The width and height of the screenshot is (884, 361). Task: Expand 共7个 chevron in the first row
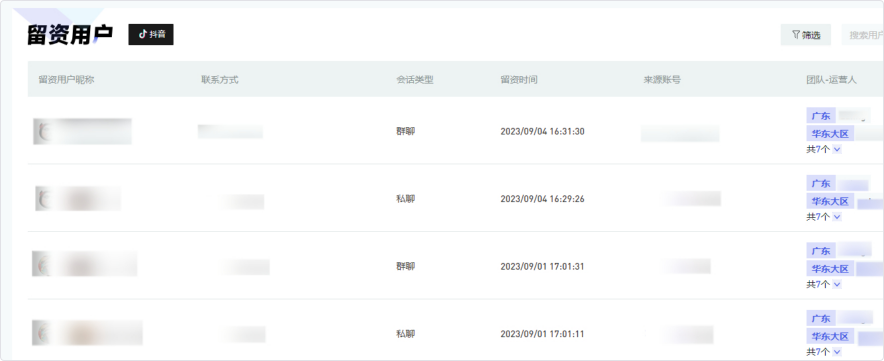[x=837, y=149]
